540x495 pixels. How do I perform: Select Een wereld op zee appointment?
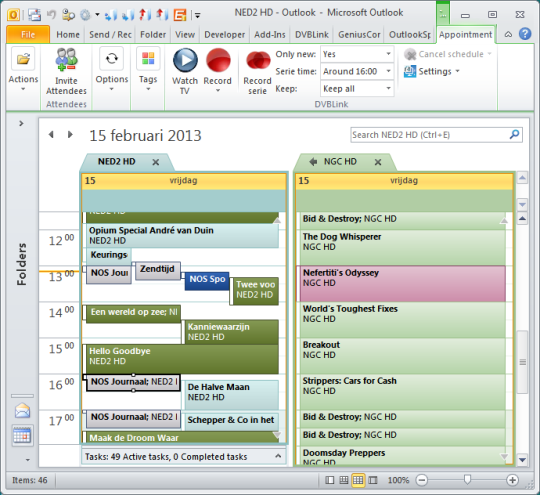coord(133,313)
